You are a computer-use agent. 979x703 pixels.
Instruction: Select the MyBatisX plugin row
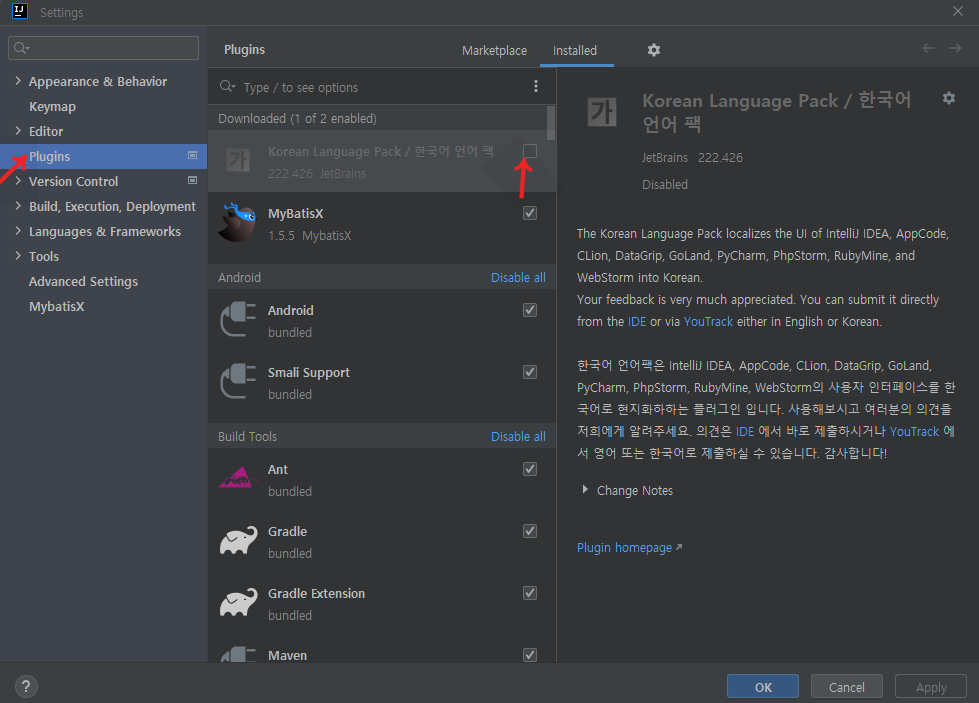(381, 224)
